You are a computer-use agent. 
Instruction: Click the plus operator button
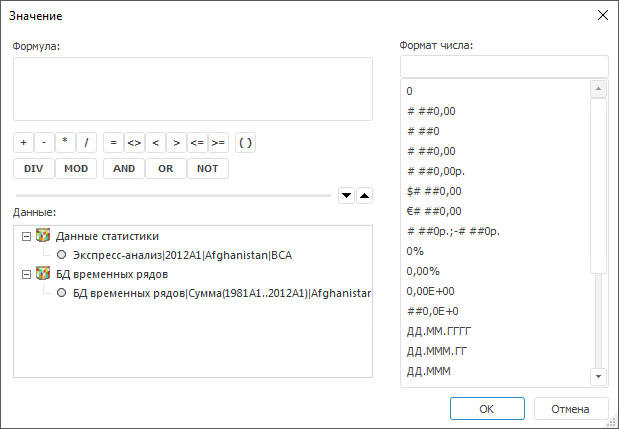pyautogui.click(x=23, y=143)
